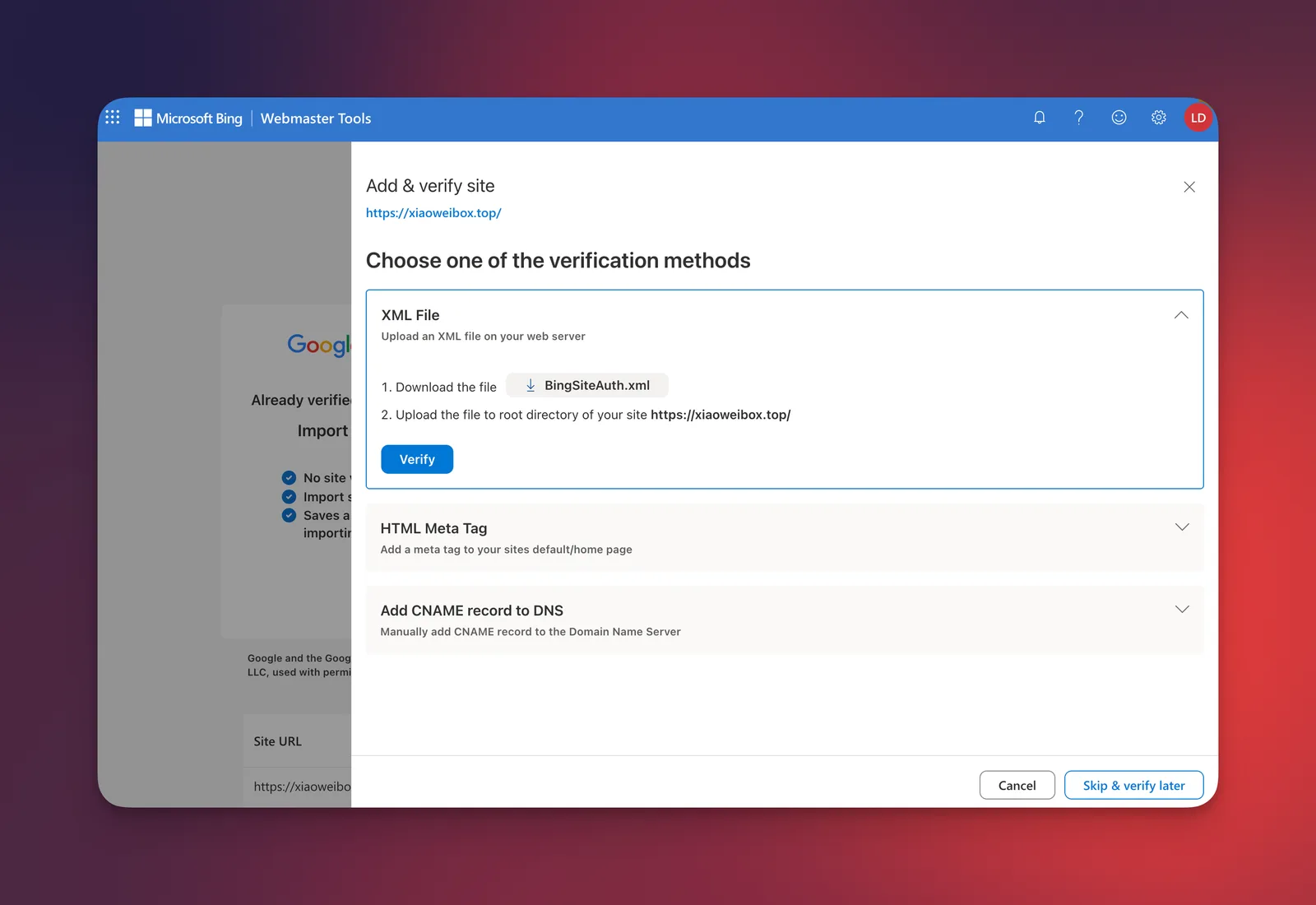This screenshot has height=905, width=1316.
Task: Click the Microsoft Bing logo
Action: point(188,118)
